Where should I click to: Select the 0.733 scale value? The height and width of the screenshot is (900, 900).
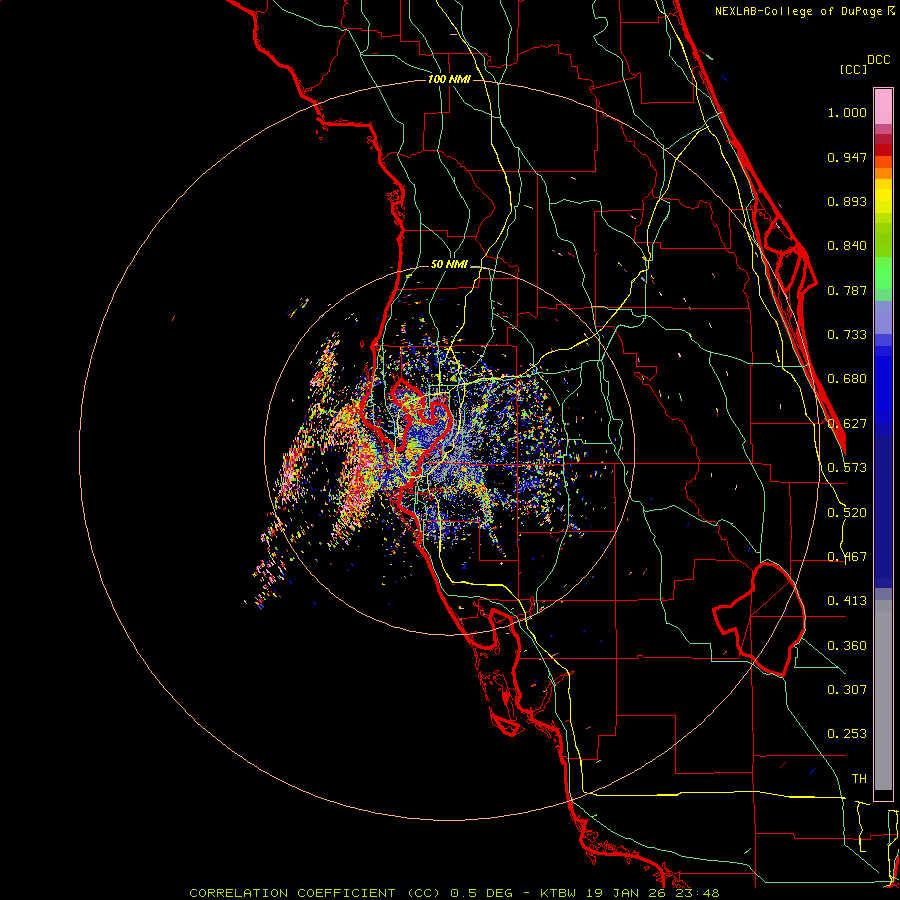[847, 335]
